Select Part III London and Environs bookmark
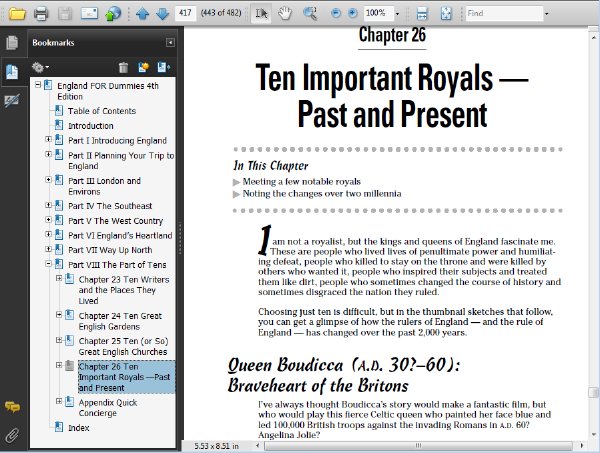 pos(104,186)
